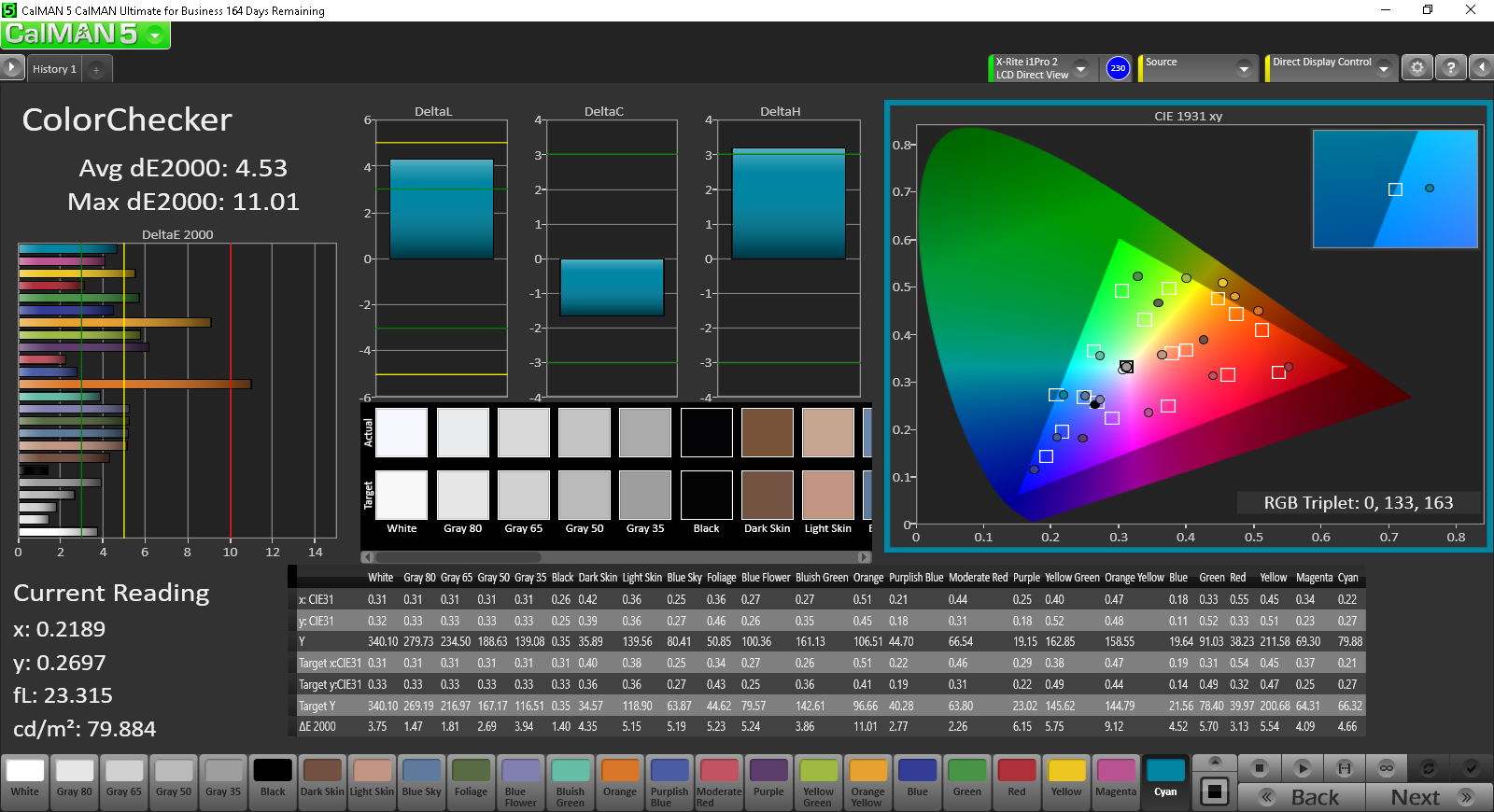Collapse the right panel with the arrow icon
This screenshot has width=1494, height=812.
tap(1481, 67)
